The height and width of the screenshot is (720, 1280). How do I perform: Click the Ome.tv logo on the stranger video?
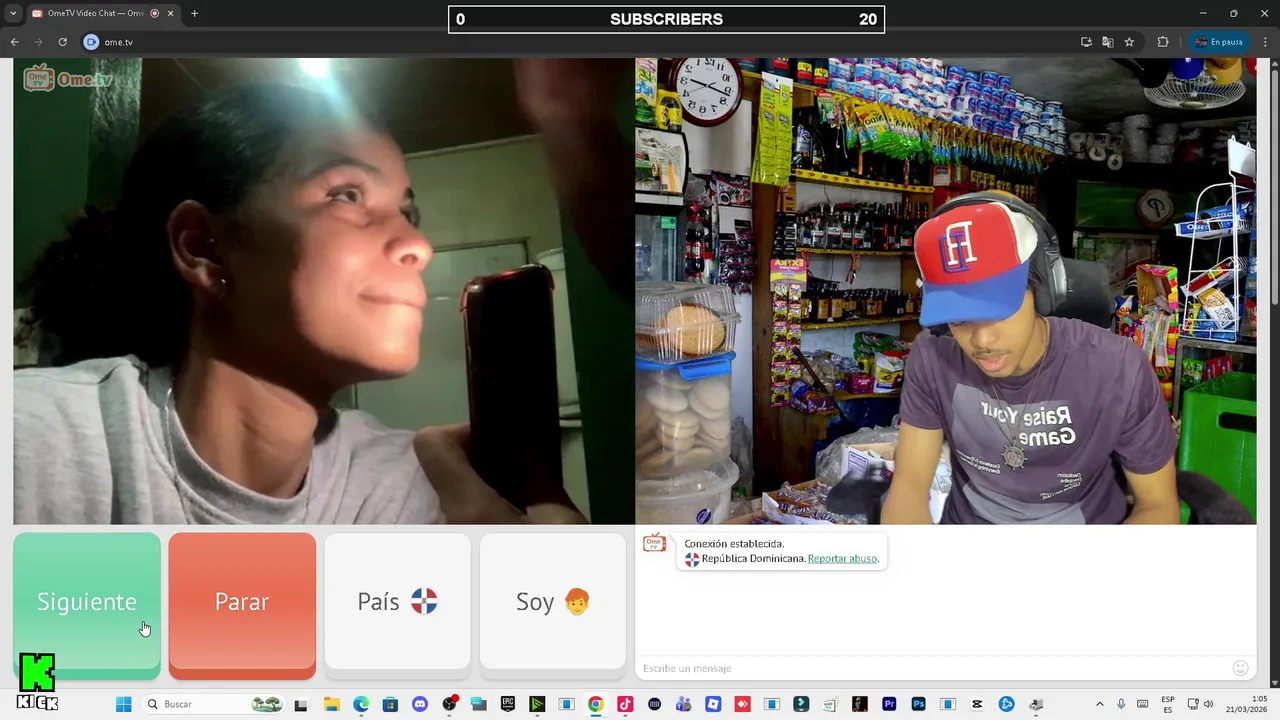coord(67,78)
